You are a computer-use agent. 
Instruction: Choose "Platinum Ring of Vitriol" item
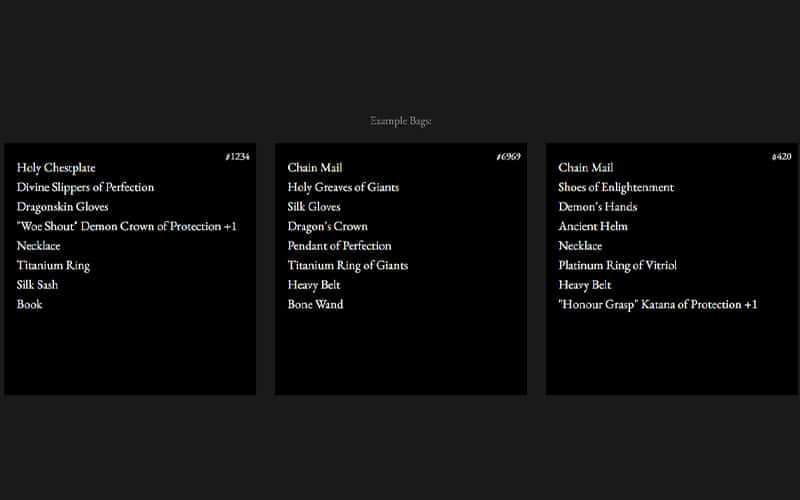(x=617, y=265)
